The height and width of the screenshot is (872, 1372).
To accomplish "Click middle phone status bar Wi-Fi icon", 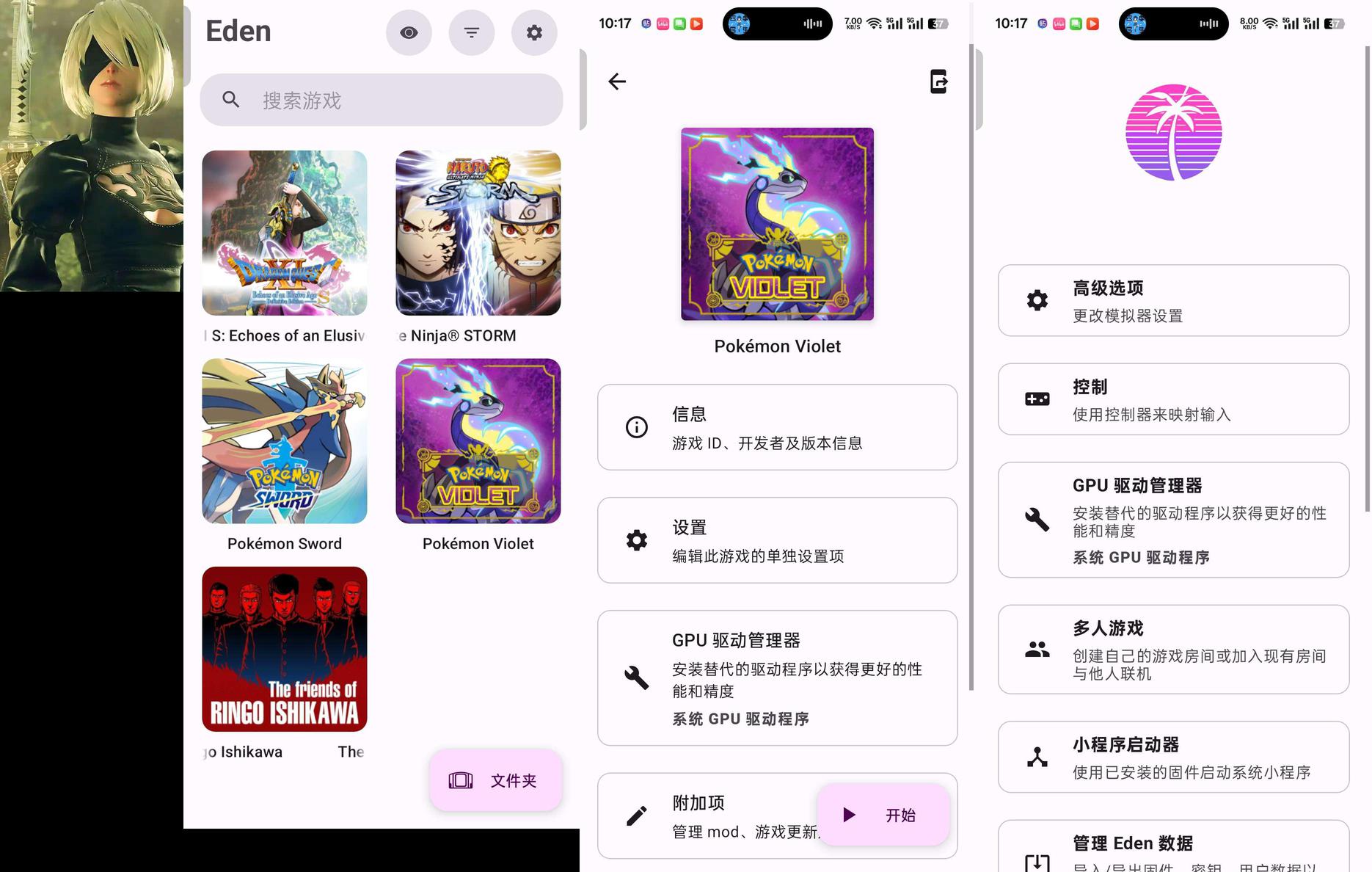I will [874, 23].
